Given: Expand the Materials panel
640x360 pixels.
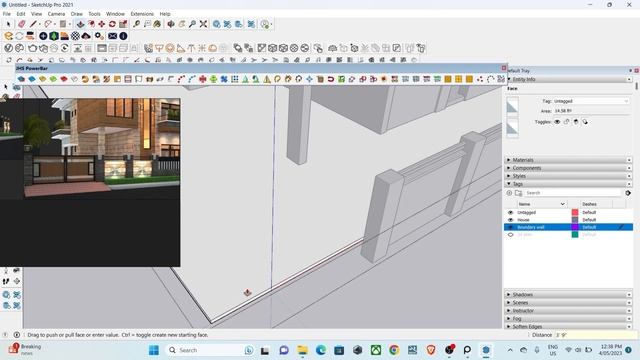Looking at the screenshot, I should point(569,160).
